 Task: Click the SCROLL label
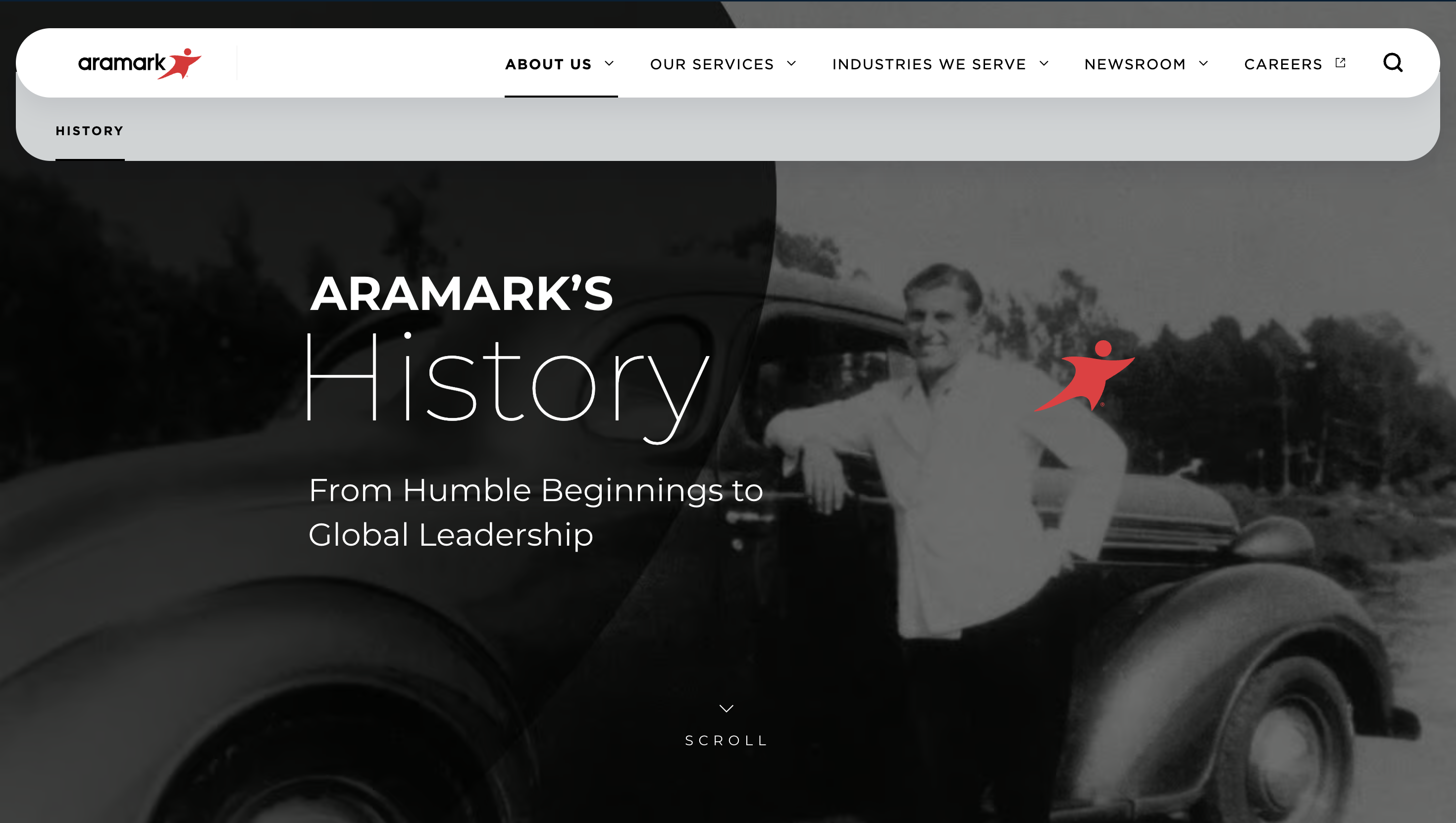point(727,740)
